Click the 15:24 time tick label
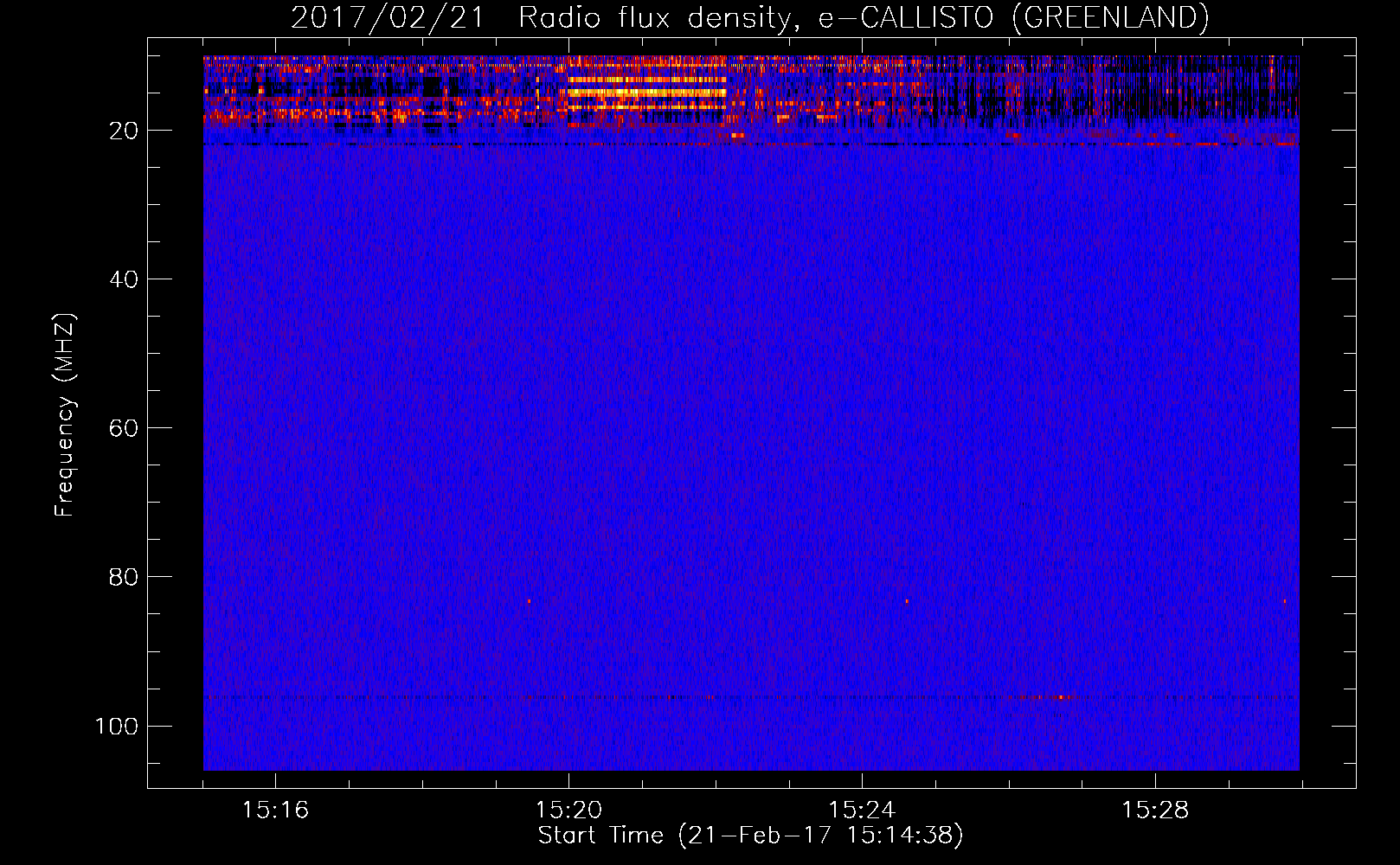Screen dimensions: 1400x865 click(x=862, y=811)
